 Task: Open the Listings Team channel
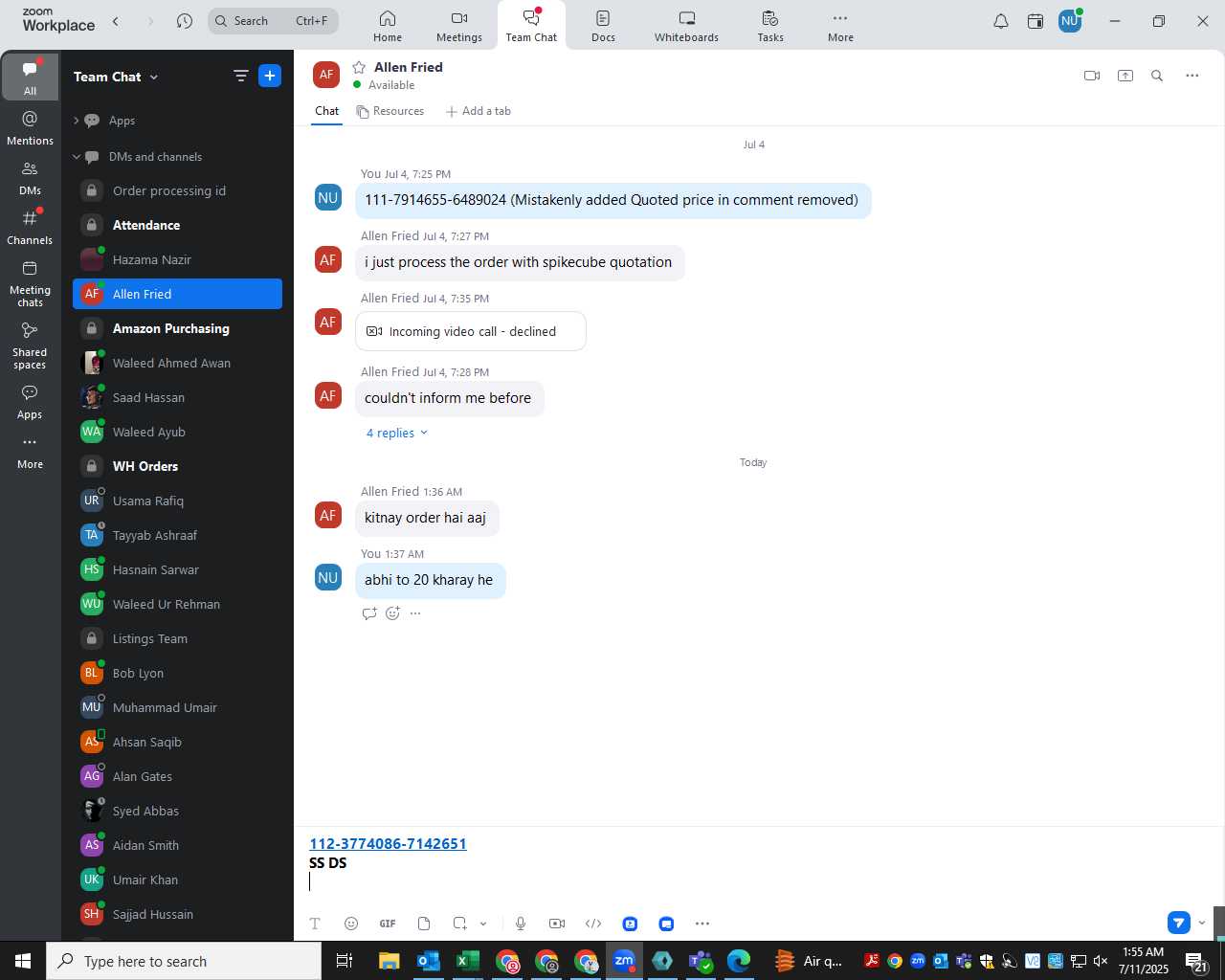[x=177, y=638]
